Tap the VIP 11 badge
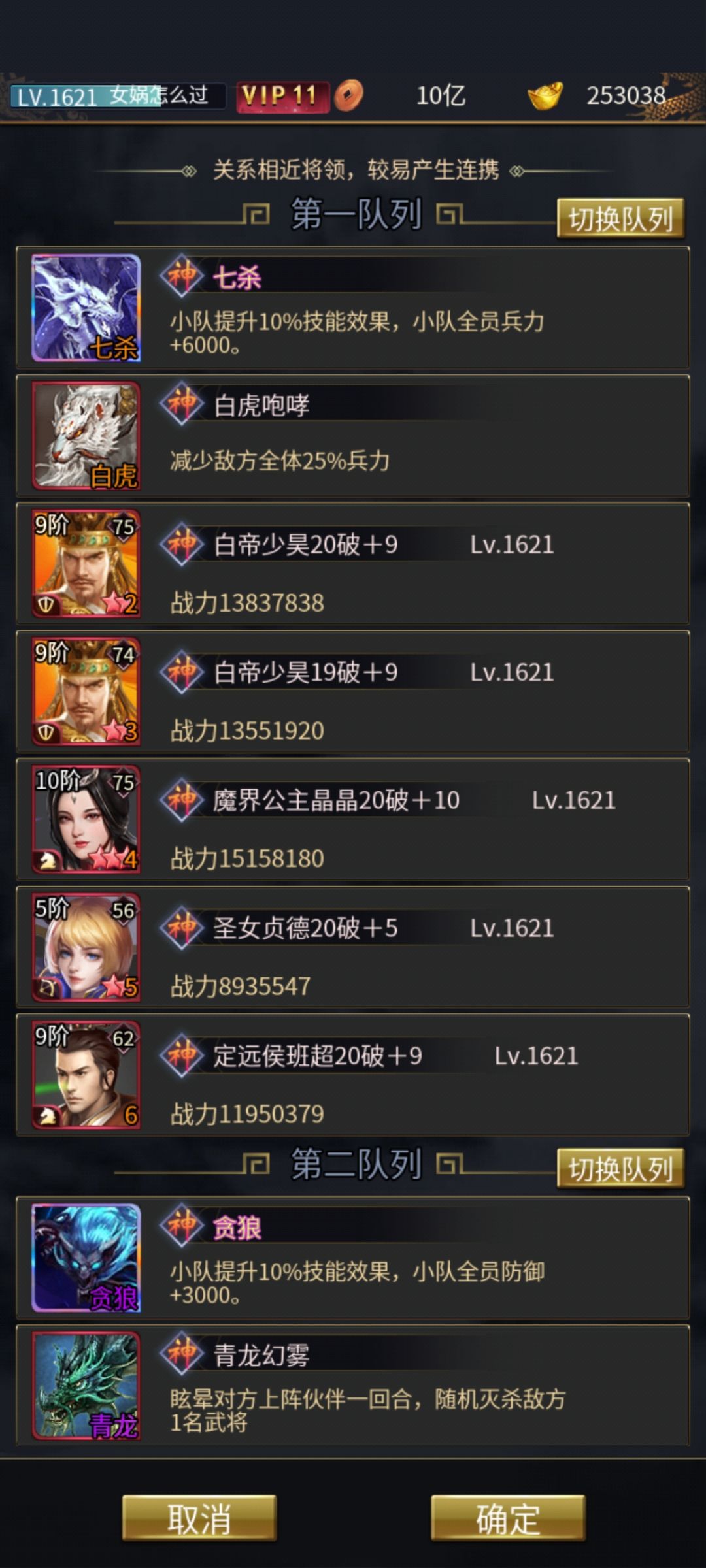The width and height of the screenshot is (706, 1568). [282, 97]
